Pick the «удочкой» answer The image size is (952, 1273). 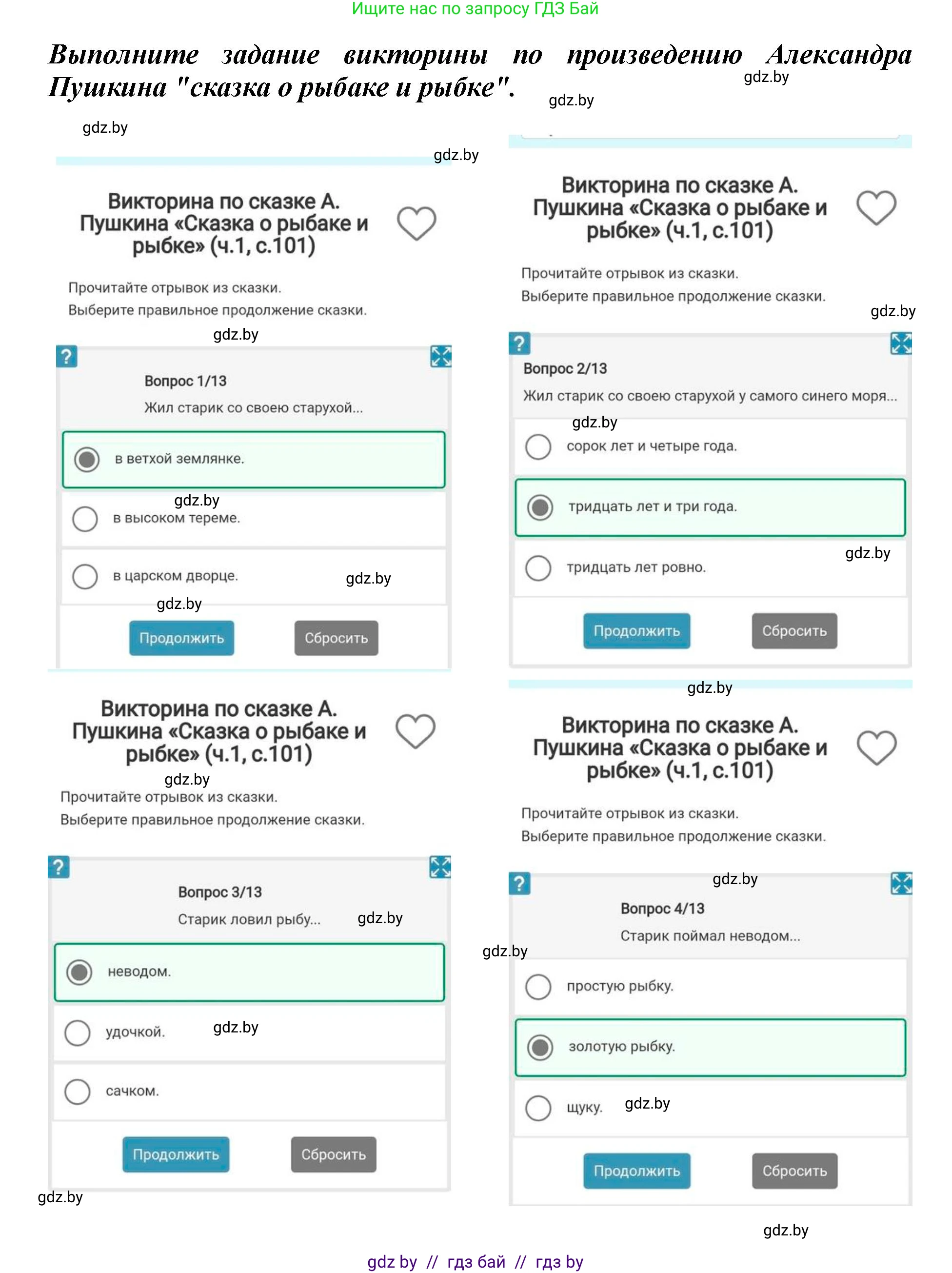point(78,1032)
